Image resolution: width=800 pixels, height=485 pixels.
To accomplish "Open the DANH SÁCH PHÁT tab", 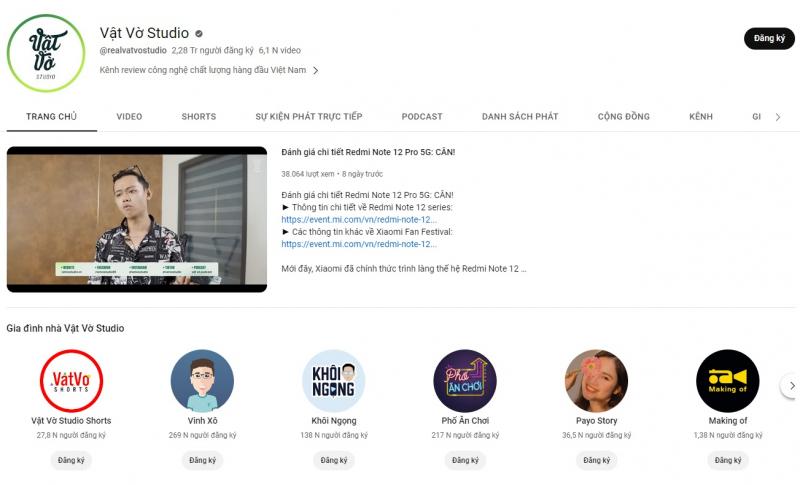I will pyautogui.click(x=520, y=117).
